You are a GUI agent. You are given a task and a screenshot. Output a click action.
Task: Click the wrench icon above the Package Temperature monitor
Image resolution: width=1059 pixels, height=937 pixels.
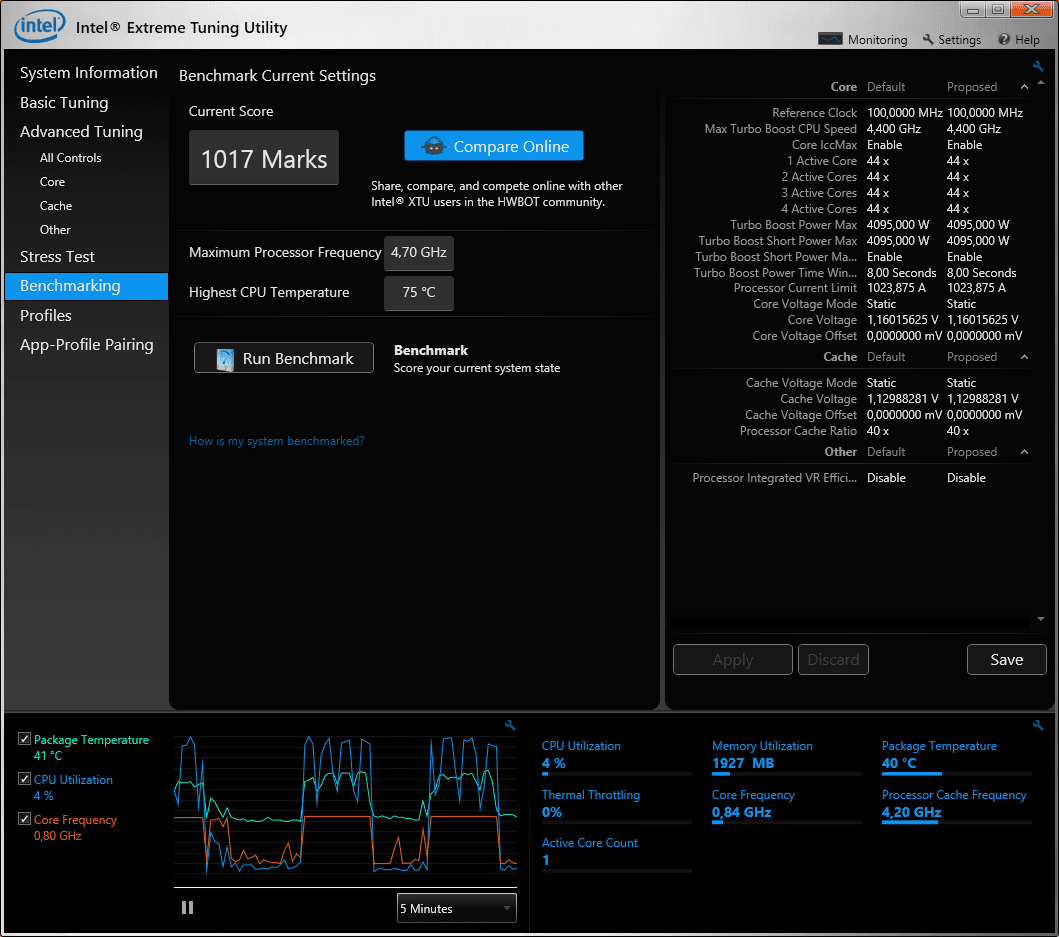[1038, 725]
